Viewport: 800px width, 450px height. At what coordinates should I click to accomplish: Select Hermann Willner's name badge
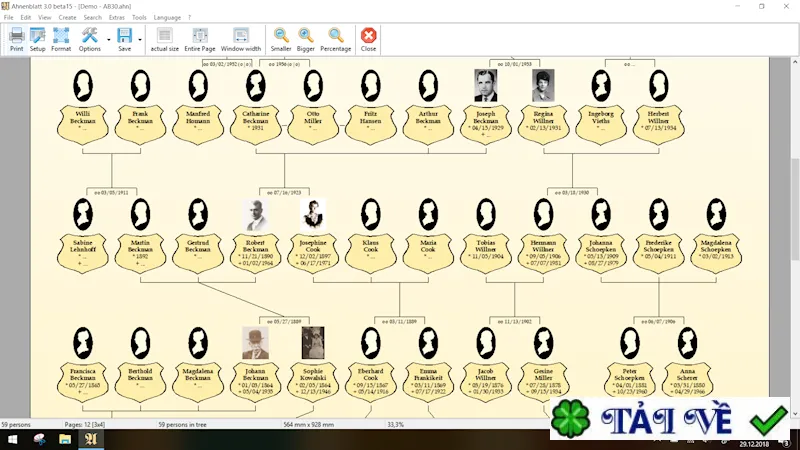click(543, 253)
